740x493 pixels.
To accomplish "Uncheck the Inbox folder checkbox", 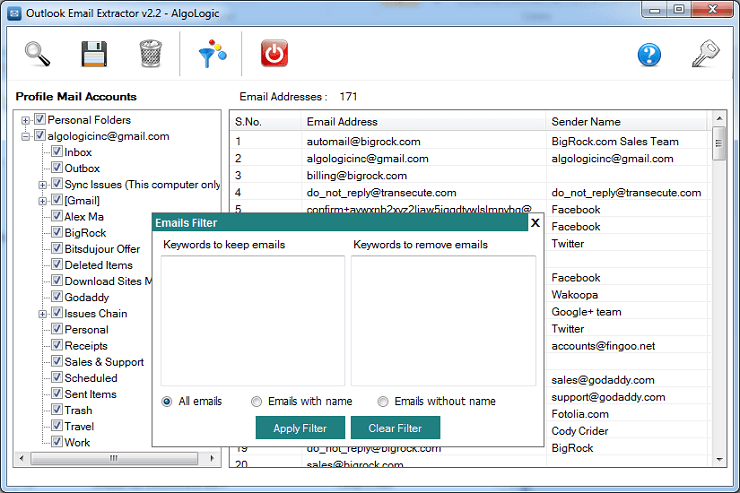I will click(x=57, y=151).
